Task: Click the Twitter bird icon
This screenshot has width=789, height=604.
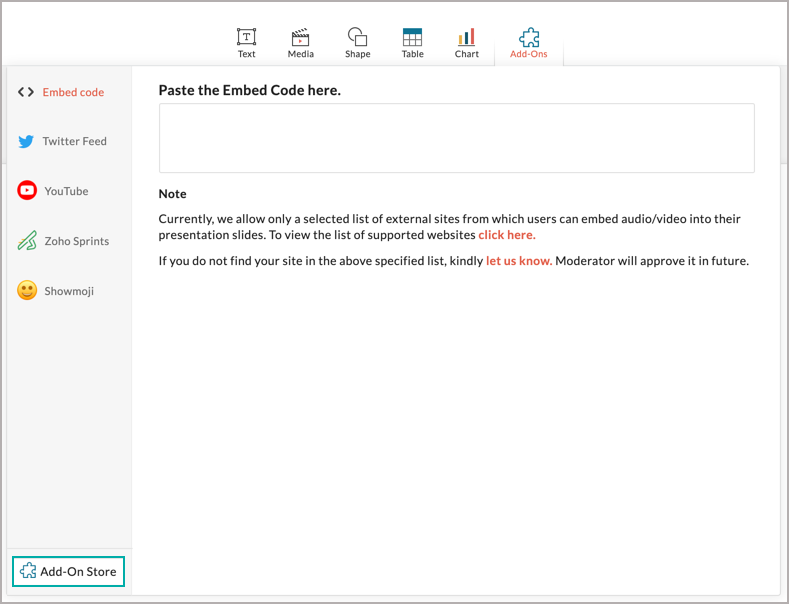Action: (x=26, y=141)
